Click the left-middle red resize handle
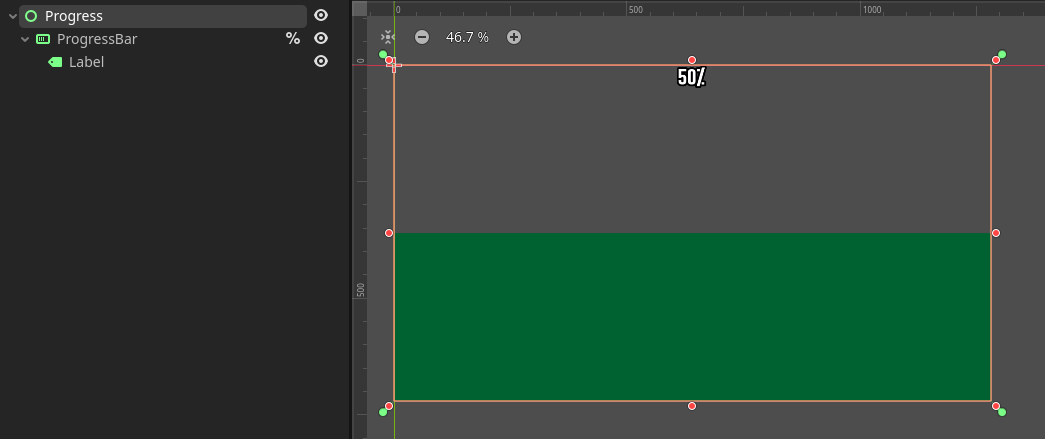Screen dimensions: 1045x439 389,233
